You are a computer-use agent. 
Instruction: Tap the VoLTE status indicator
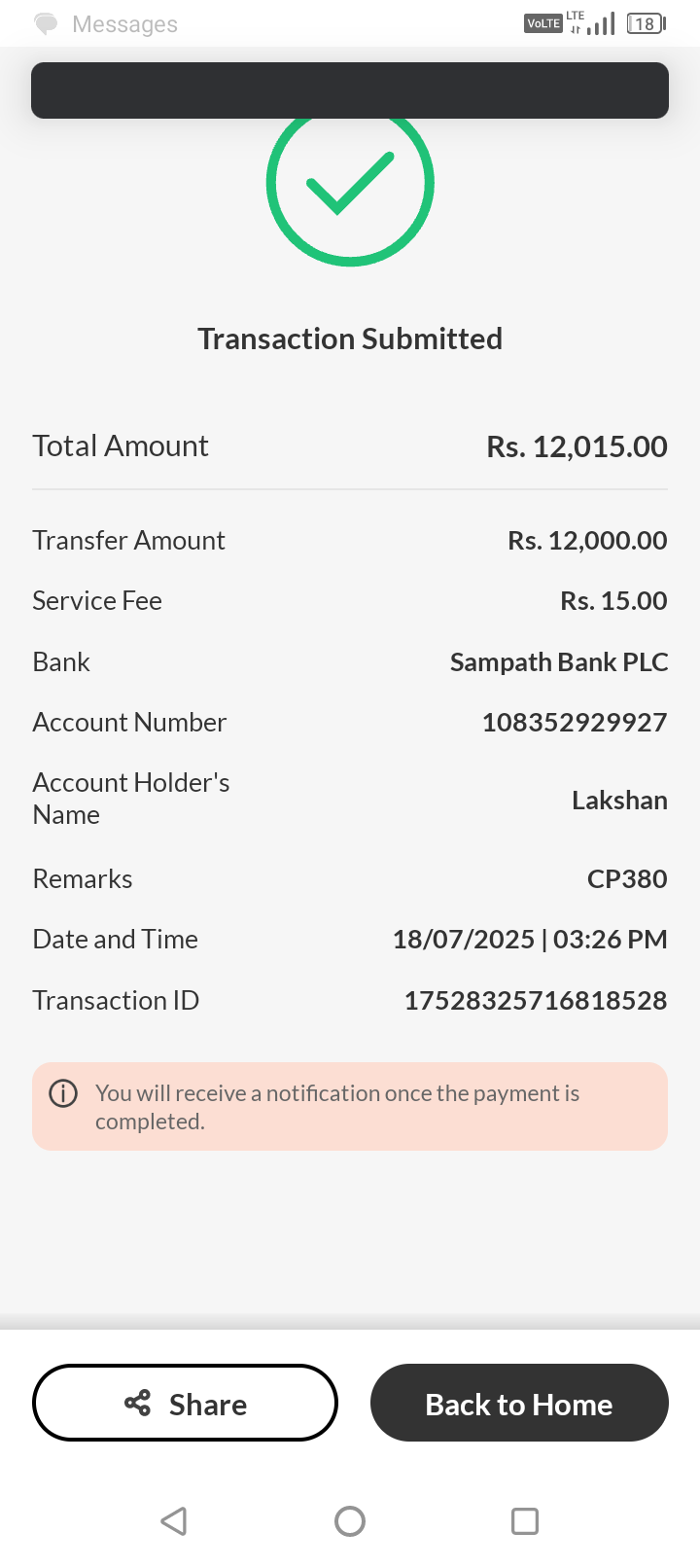coord(543,23)
